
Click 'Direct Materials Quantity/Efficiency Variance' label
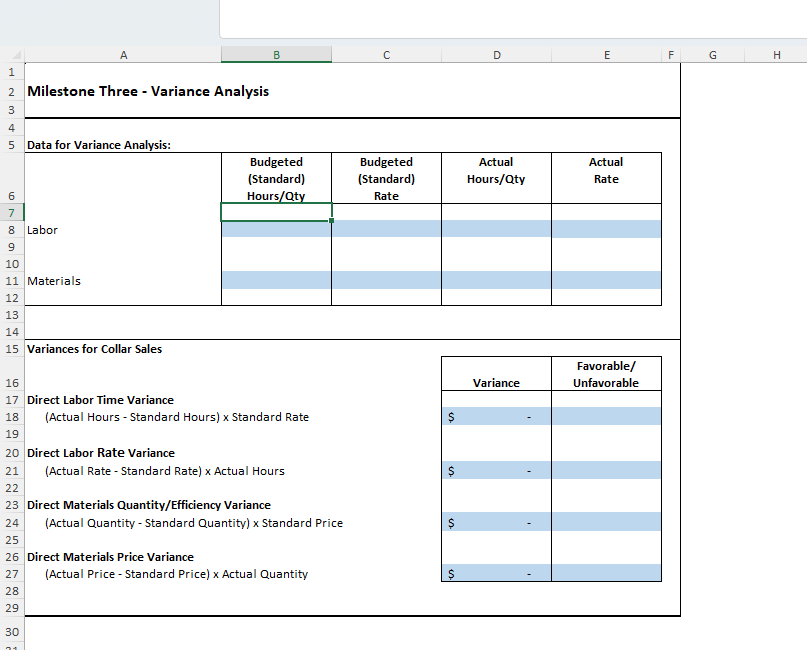pos(149,505)
